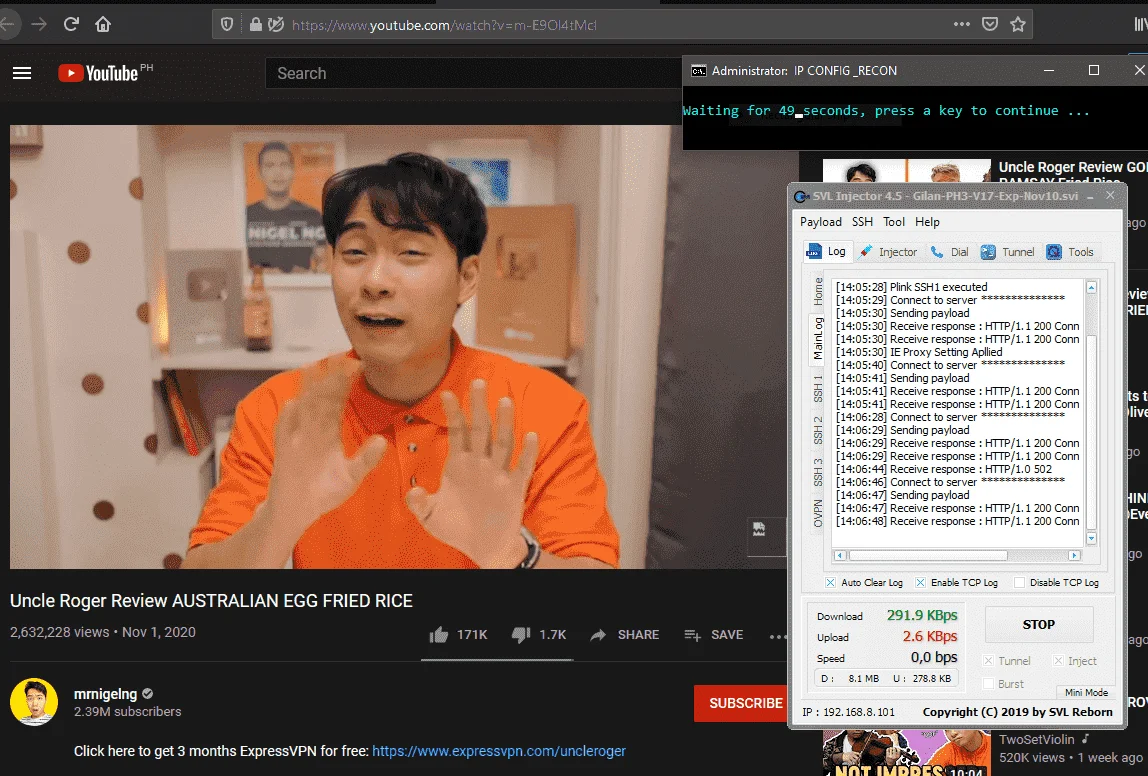This screenshot has height=776, width=1148.
Task: Open Tool menu in SVL Injector
Action: 894,222
